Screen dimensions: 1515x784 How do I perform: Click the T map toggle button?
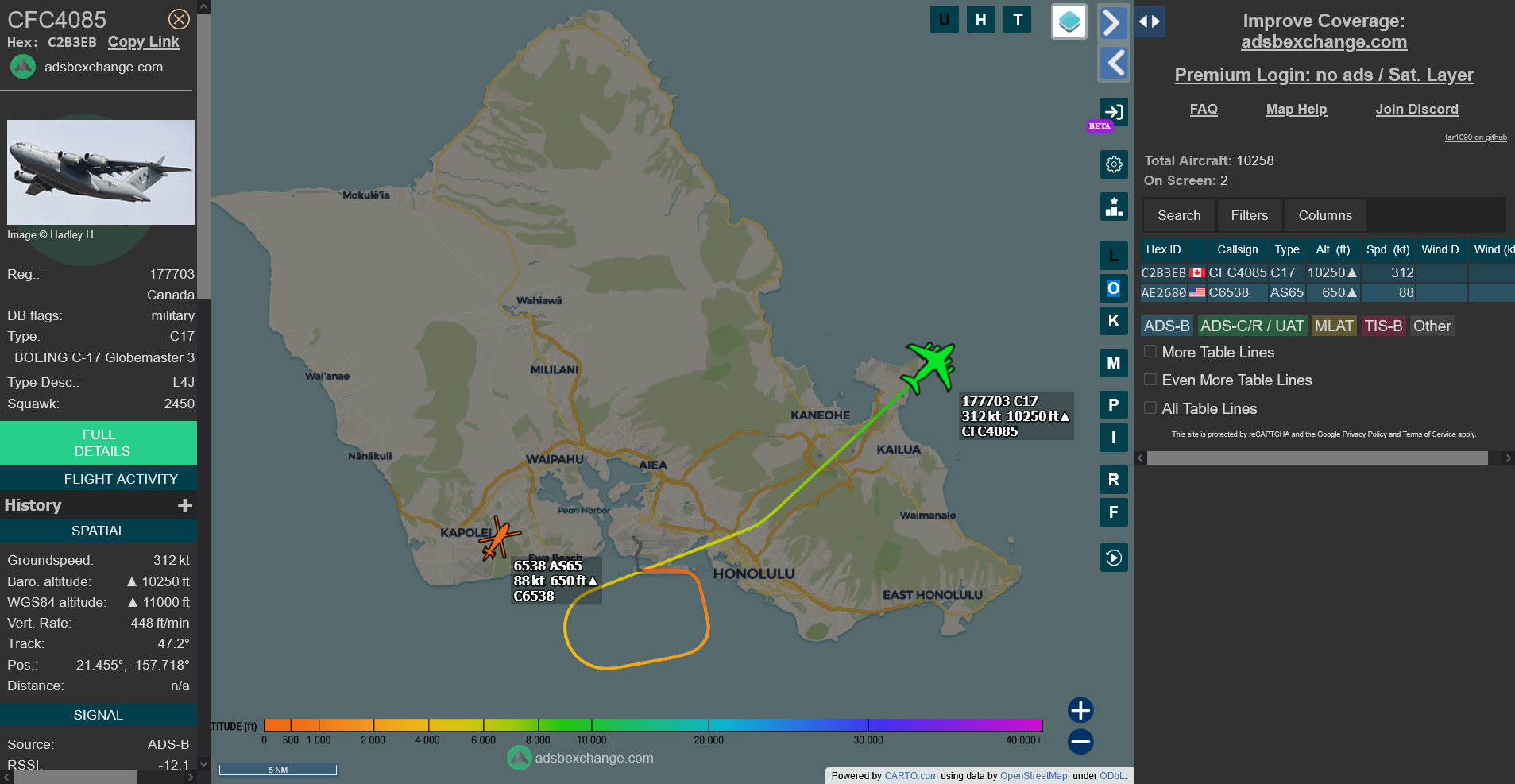(1018, 20)
